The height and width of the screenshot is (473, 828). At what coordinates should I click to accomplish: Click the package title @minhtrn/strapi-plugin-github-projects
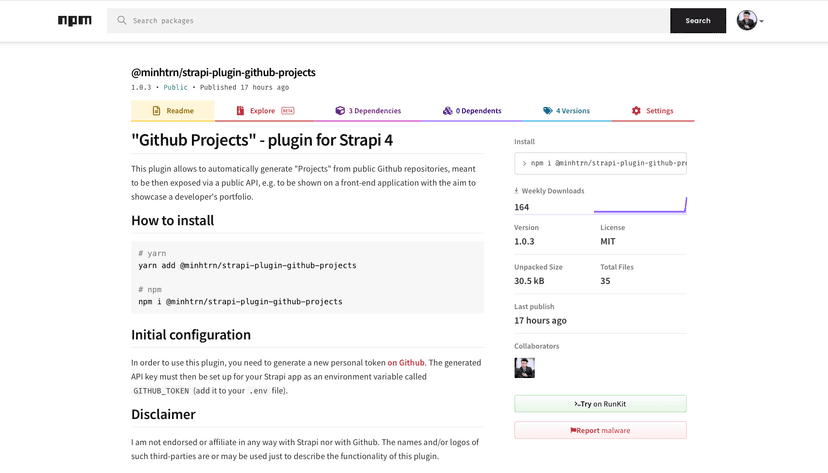[x=223, y=72]
